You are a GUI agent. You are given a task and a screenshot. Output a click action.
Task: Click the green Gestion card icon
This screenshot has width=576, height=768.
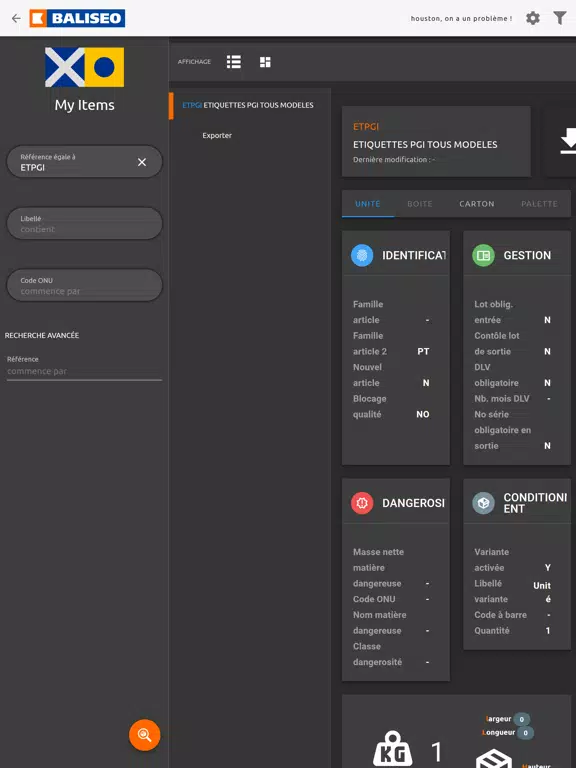tap(483, 255)
